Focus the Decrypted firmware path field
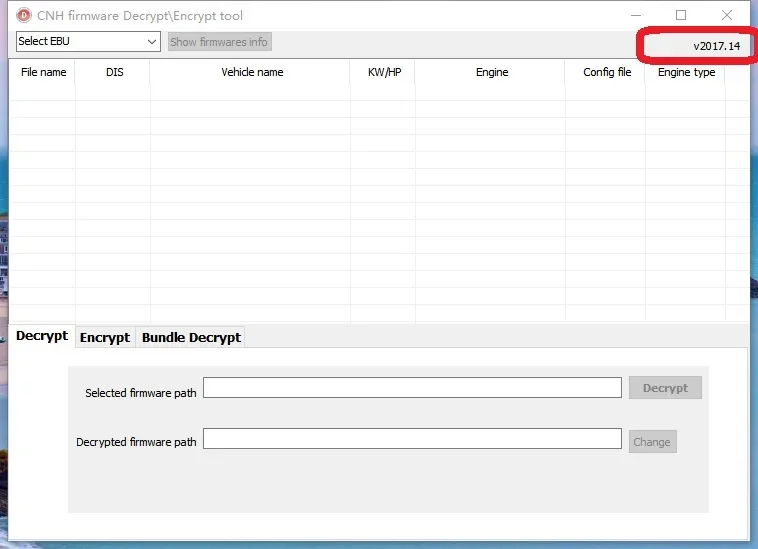Viewport: 758px width, 549px height. [412, 438]
